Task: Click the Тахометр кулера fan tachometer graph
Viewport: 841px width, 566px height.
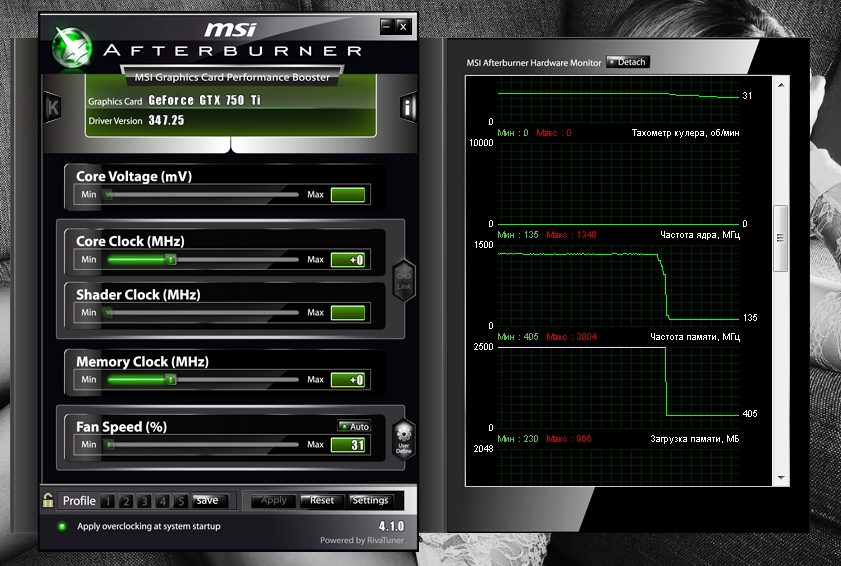Action: 619,183
